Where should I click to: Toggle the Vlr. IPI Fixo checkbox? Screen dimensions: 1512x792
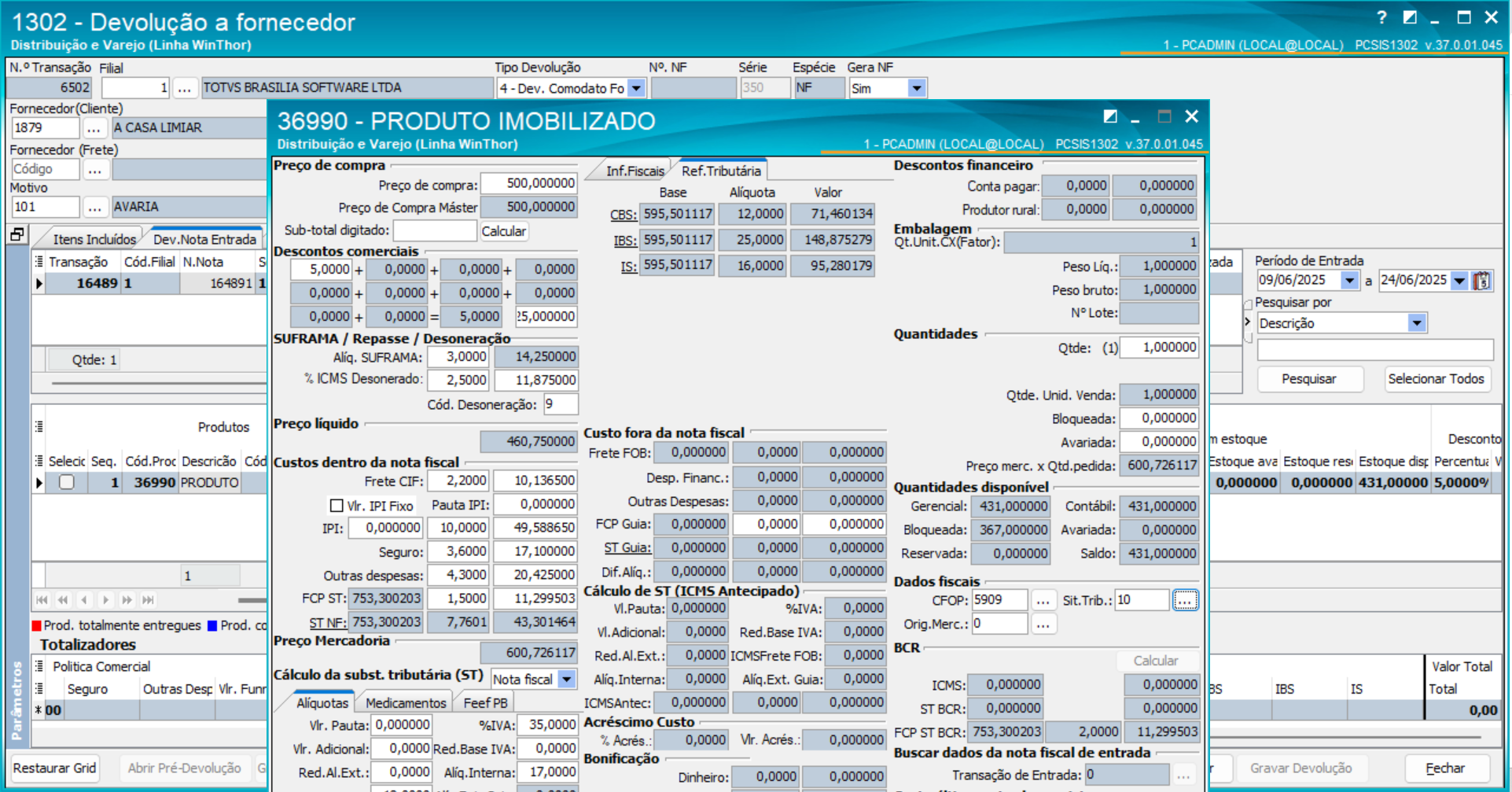click(337, 506)
